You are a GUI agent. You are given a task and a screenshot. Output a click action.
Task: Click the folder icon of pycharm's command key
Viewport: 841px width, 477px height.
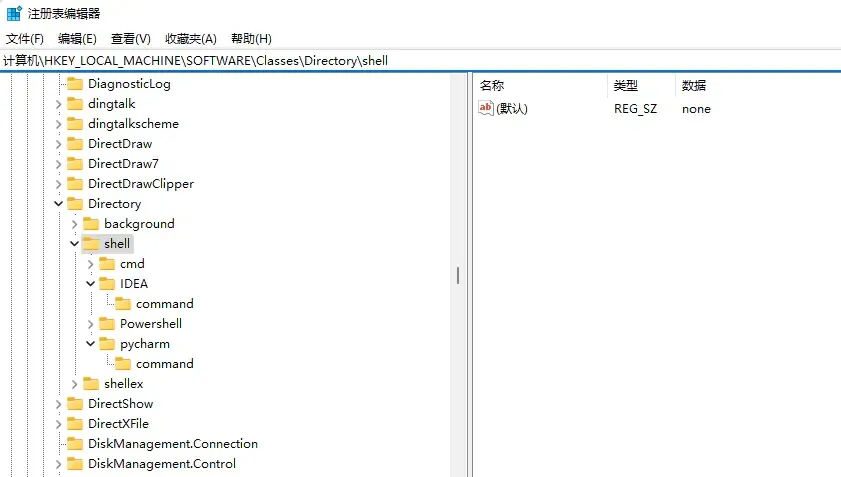123,364
